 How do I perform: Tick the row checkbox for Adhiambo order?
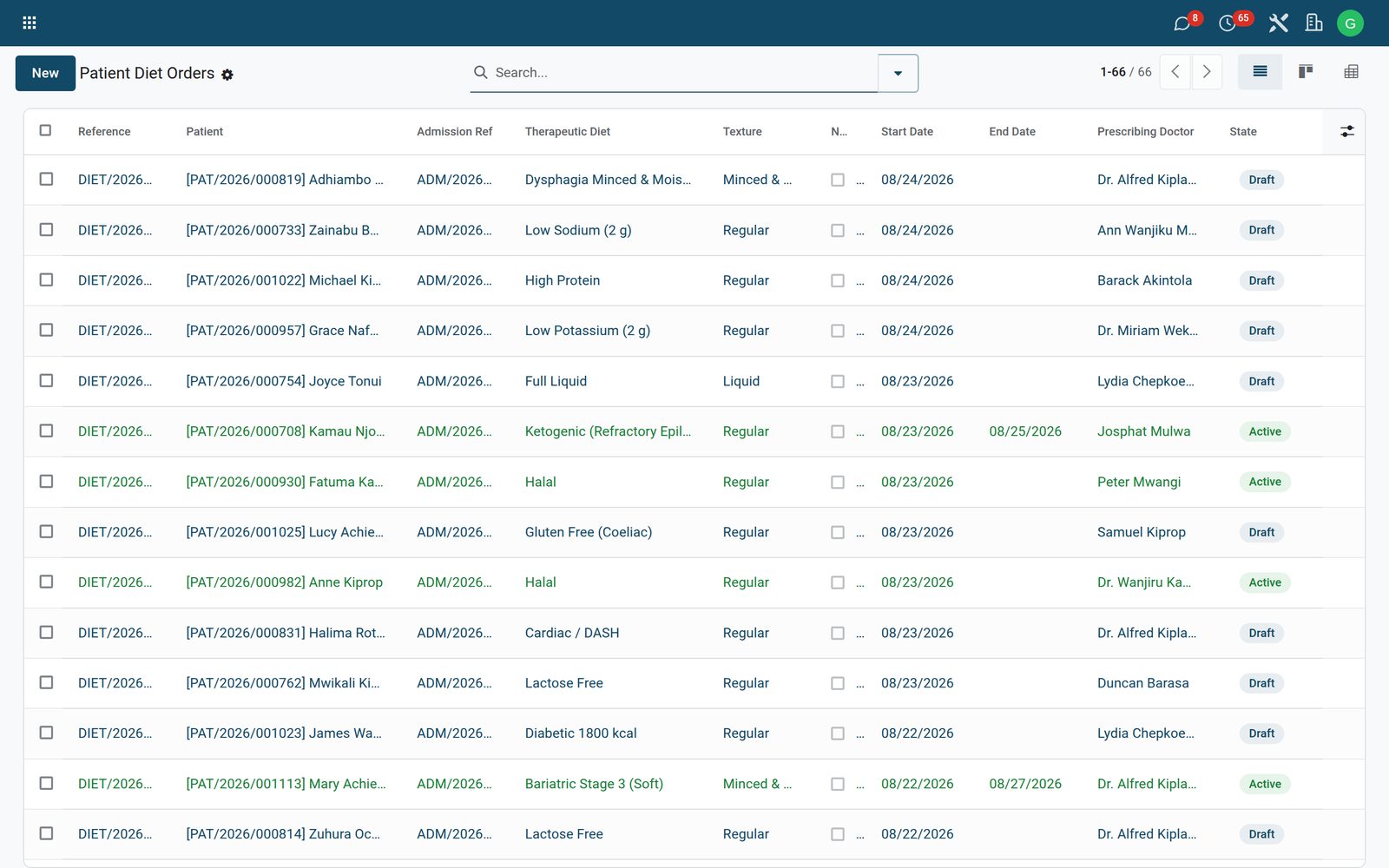[x=46, y=179]
